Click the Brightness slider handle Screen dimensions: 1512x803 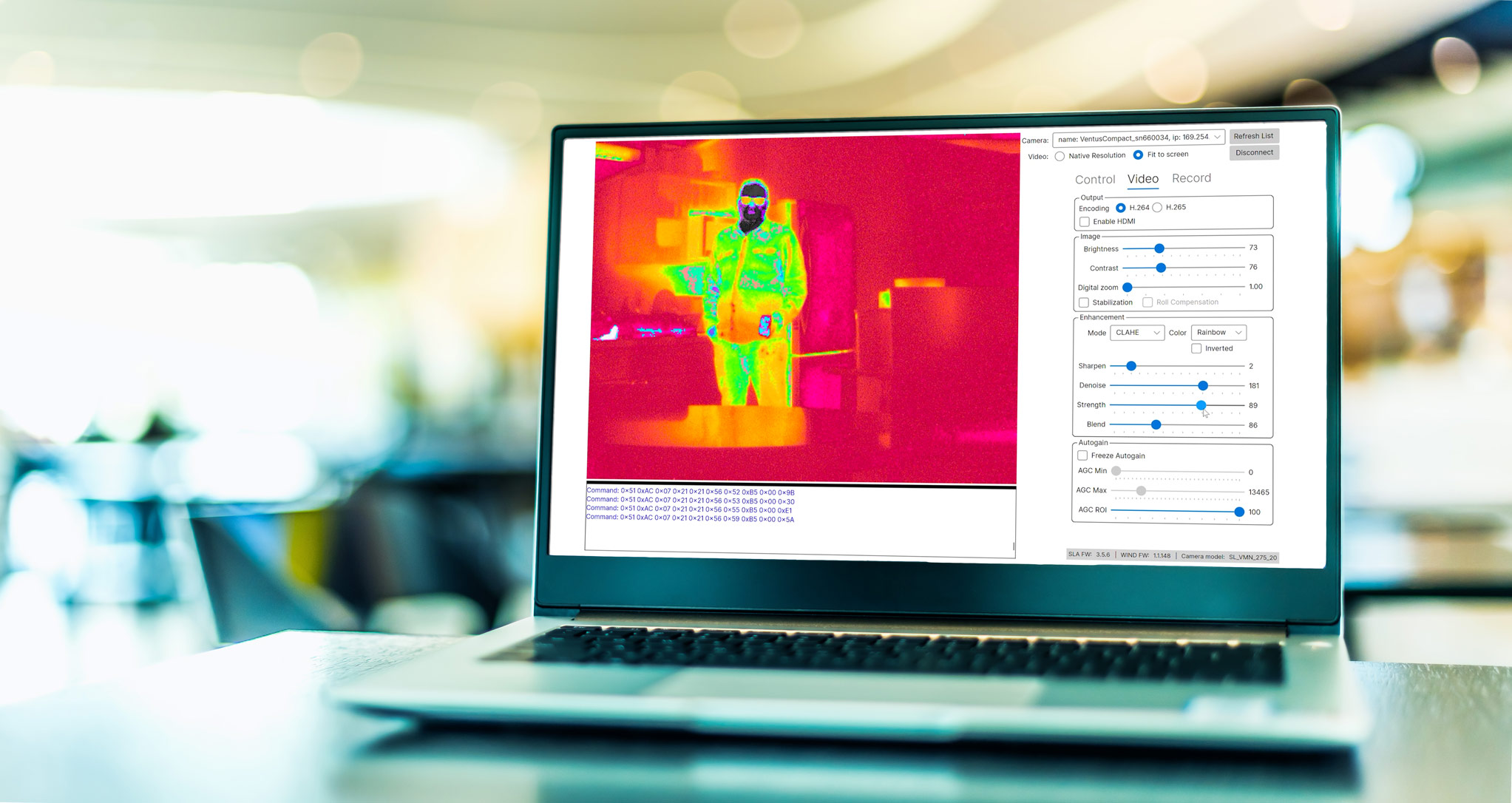click(x=1159, y=248)
